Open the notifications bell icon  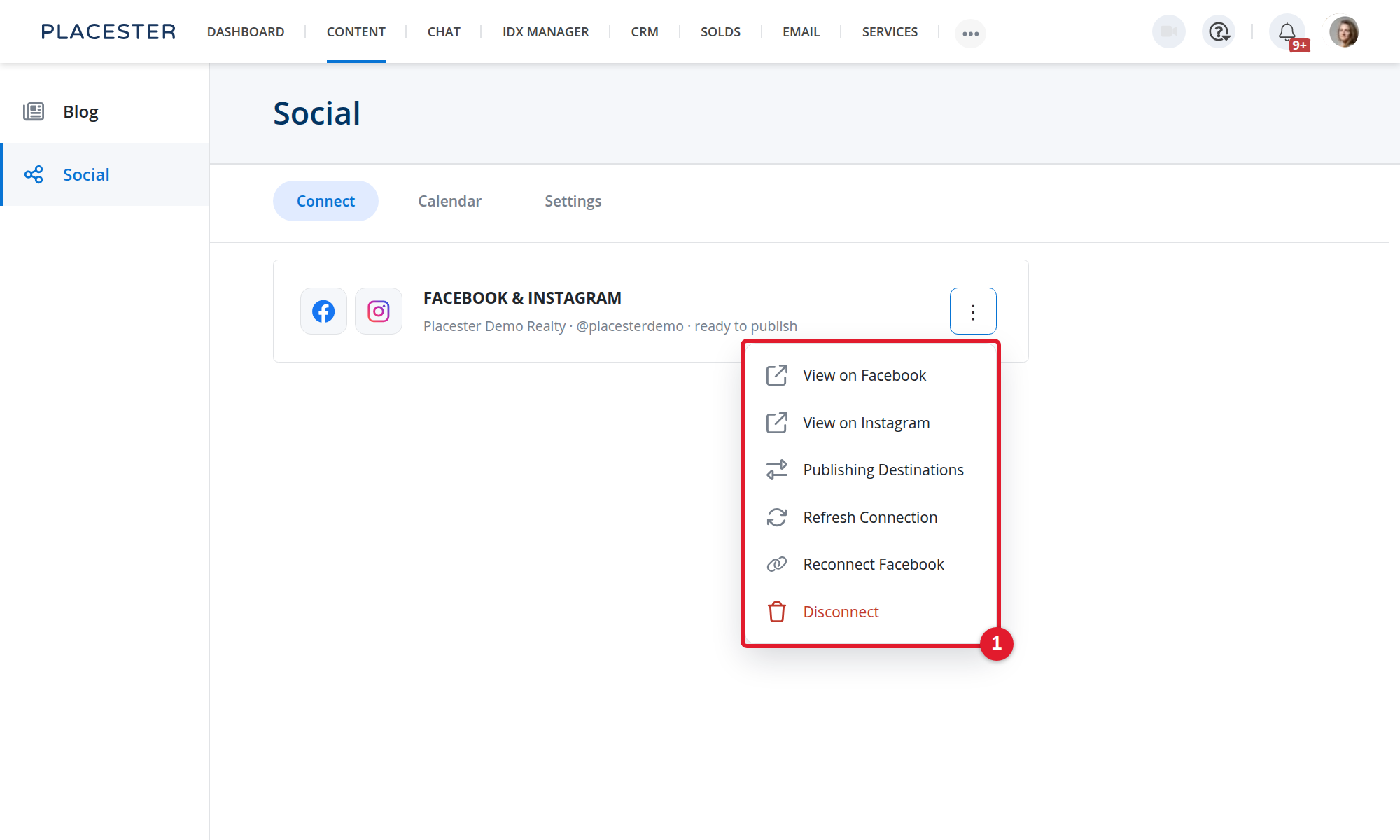pyautogui.click(x=1287, y=31)
